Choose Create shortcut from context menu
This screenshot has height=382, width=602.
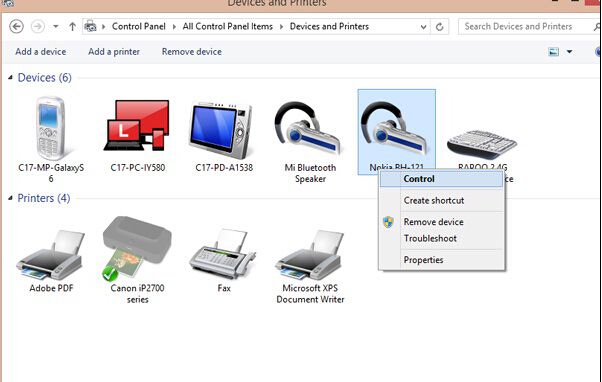(441, 200)
